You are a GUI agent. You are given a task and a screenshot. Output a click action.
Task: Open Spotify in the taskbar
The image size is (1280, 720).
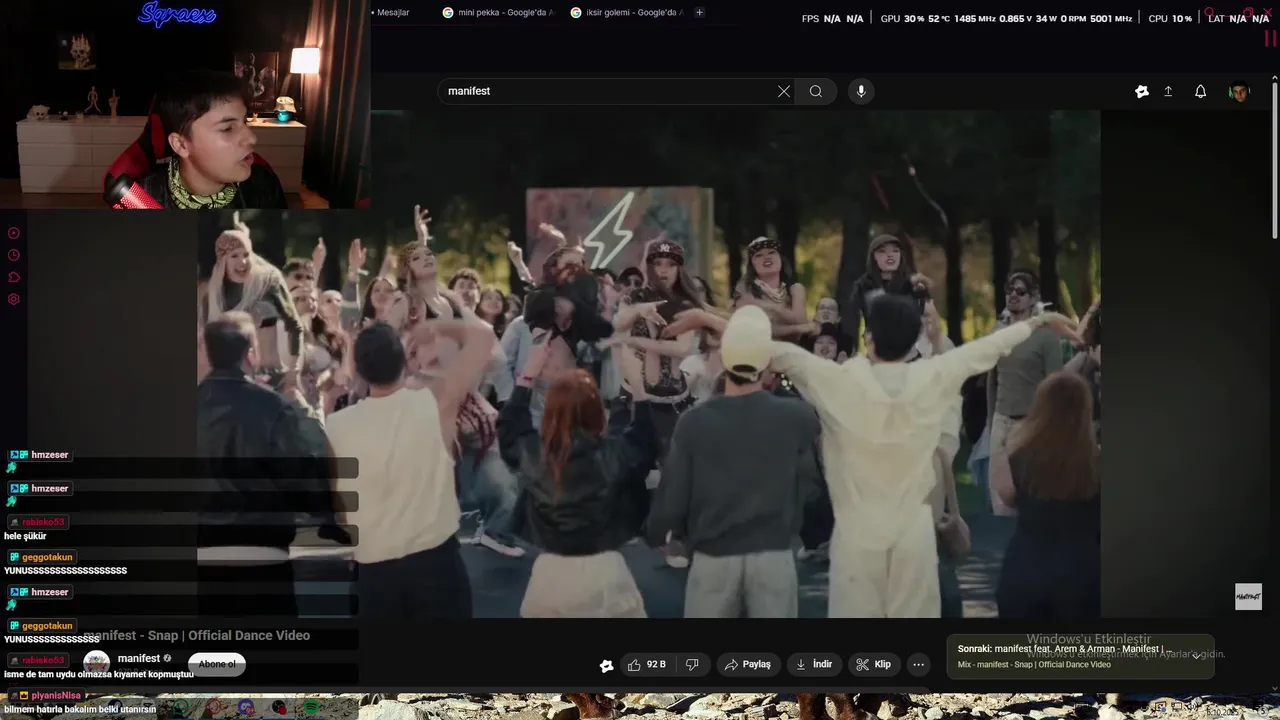point(311,708)
